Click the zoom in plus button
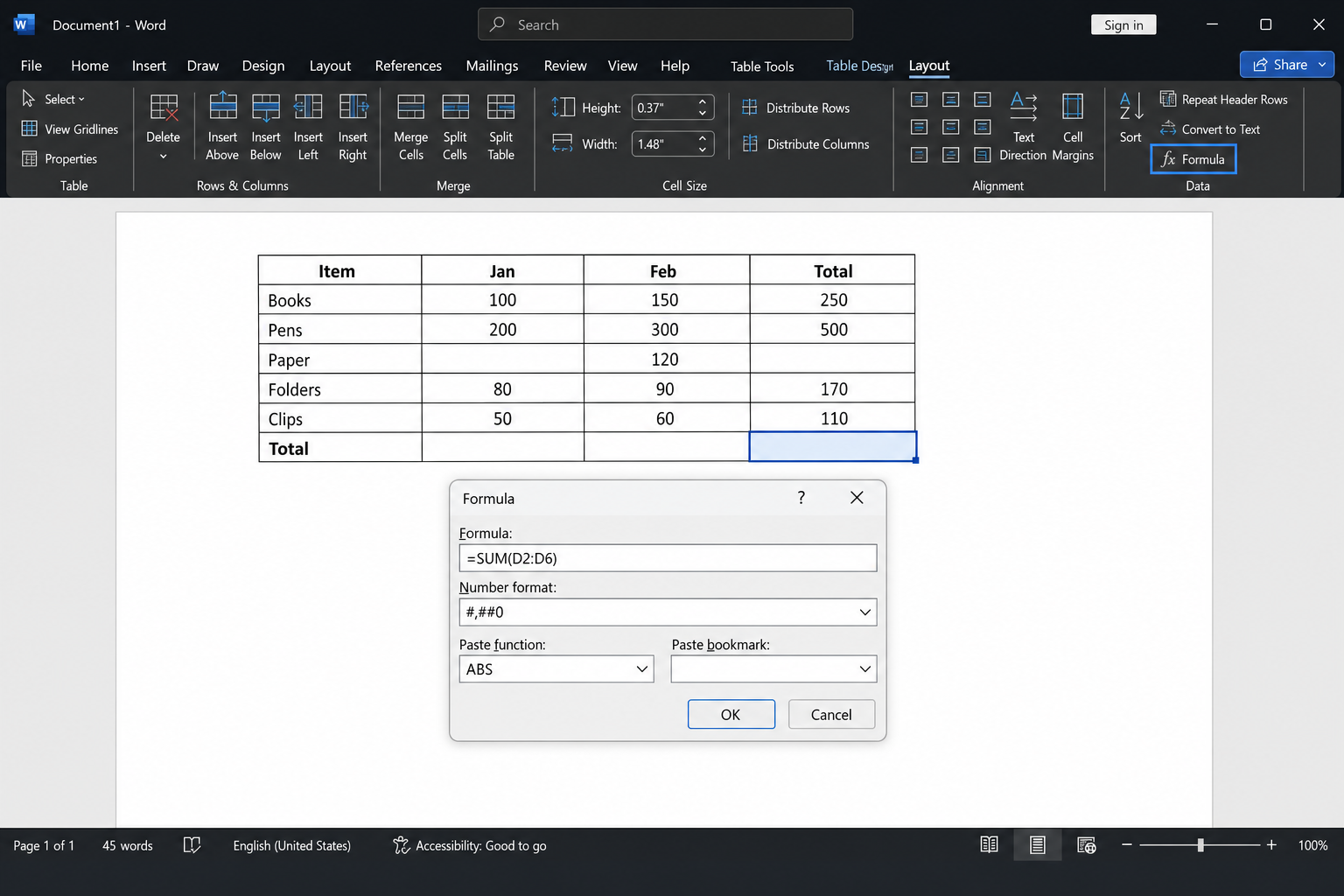This screenshot has height=896, width=1344. click(x=1271, y=845)
